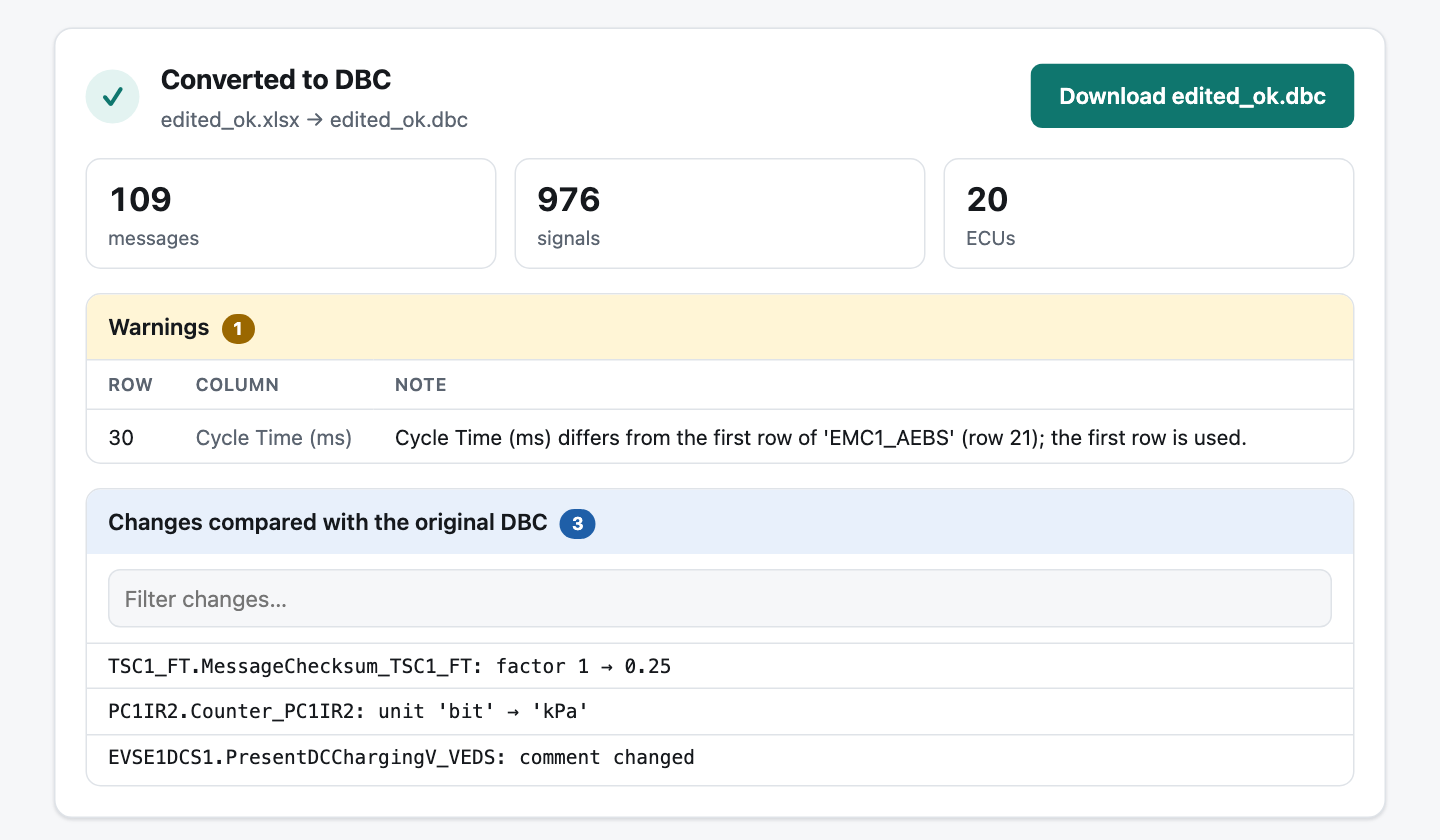Click the 'Cycle Time (ms)' column cell
This screenshot has height=840, width=1440.
point(274,438)
